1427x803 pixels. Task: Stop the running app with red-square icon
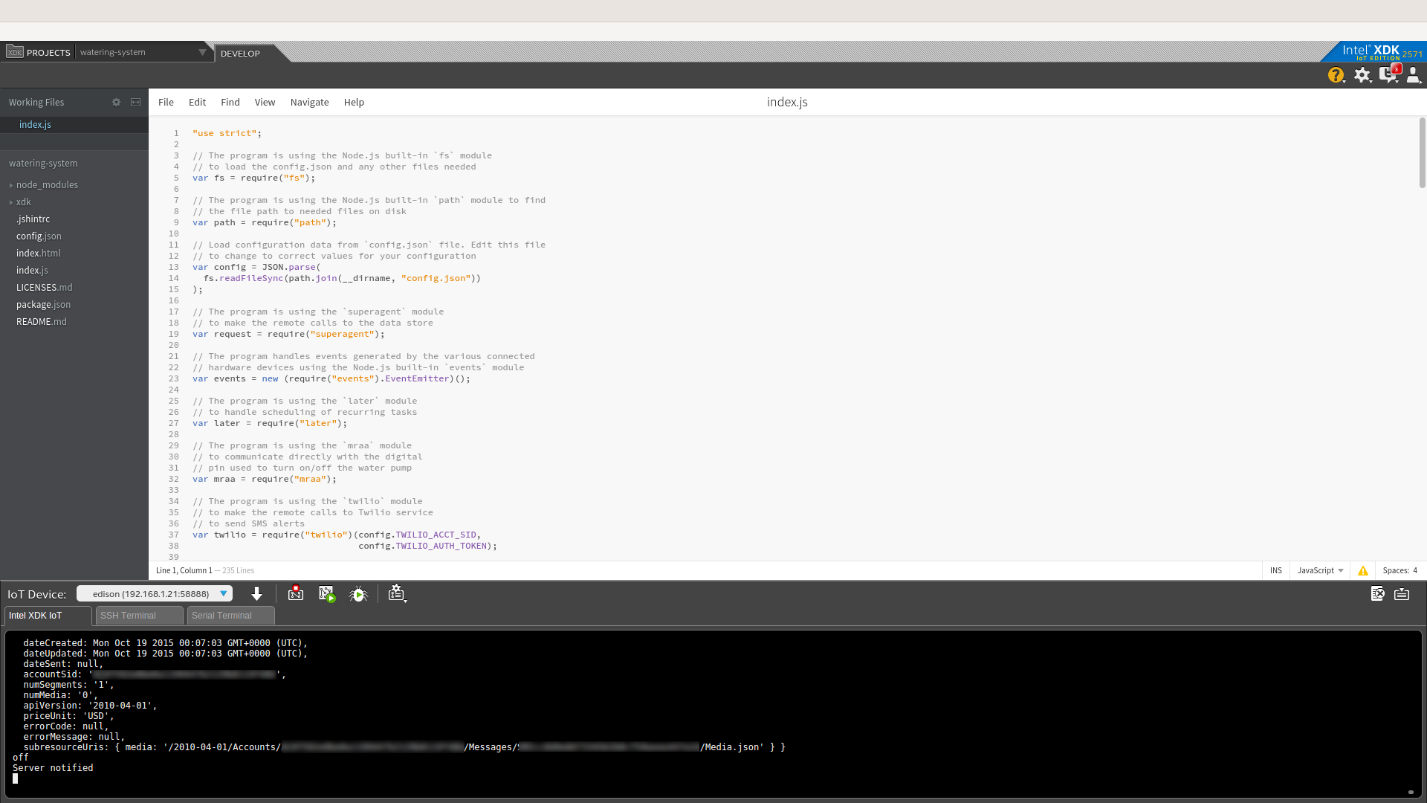click(x=295, y=594)
